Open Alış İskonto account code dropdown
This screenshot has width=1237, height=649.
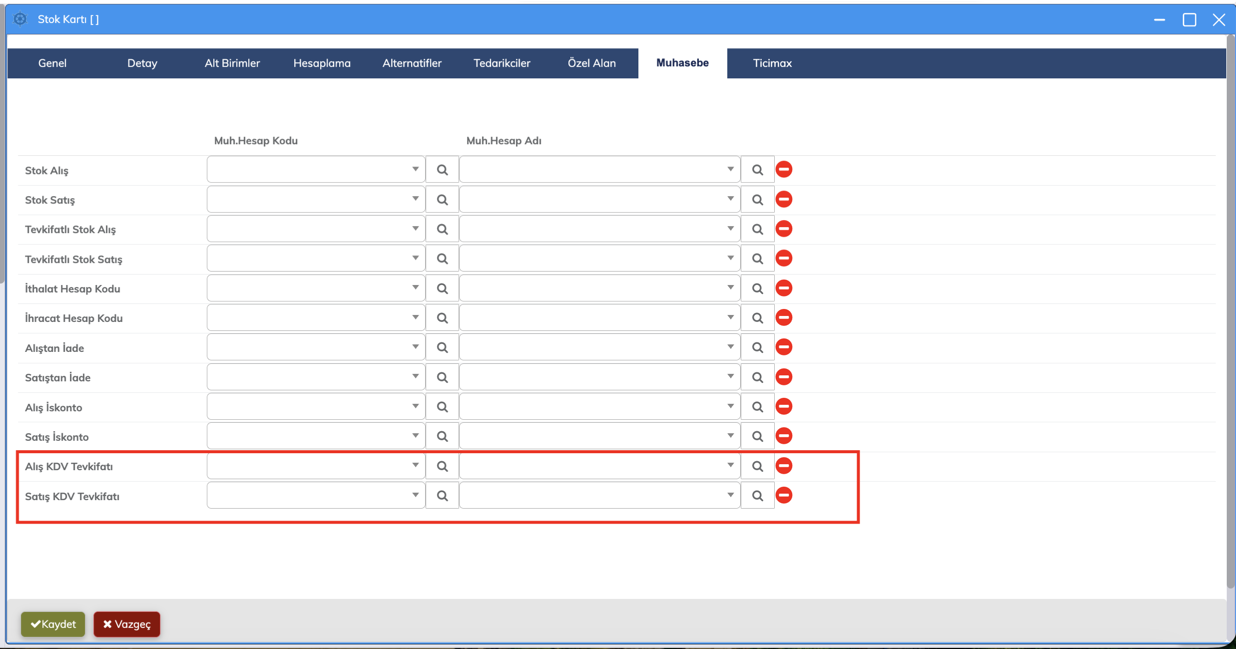(415, 407)
